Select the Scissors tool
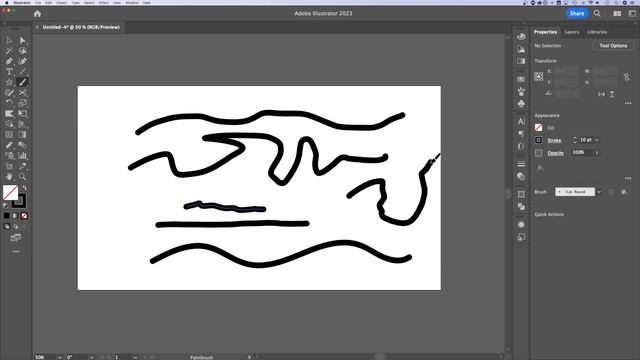Viewport: 640px width, 360px height. [22, 93]
